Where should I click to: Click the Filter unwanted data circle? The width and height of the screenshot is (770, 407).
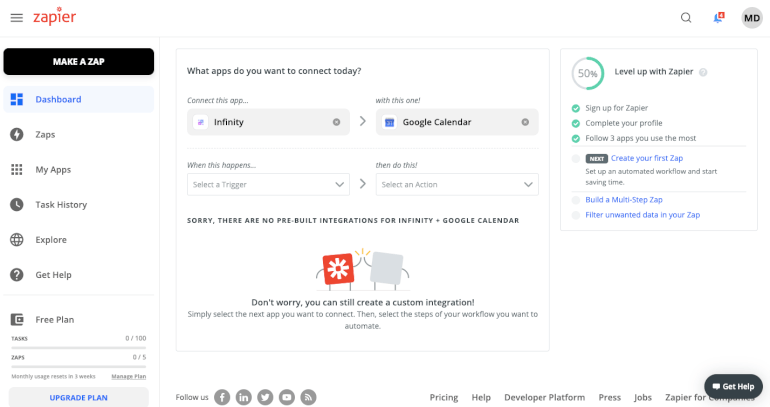[x=576, y=215]
